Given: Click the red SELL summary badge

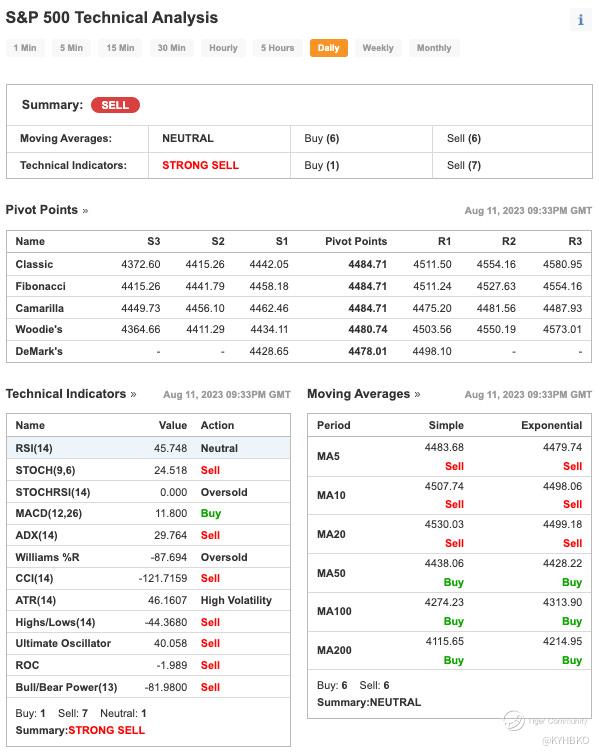Looking at the screenshot, I should (x=115, y=105).
